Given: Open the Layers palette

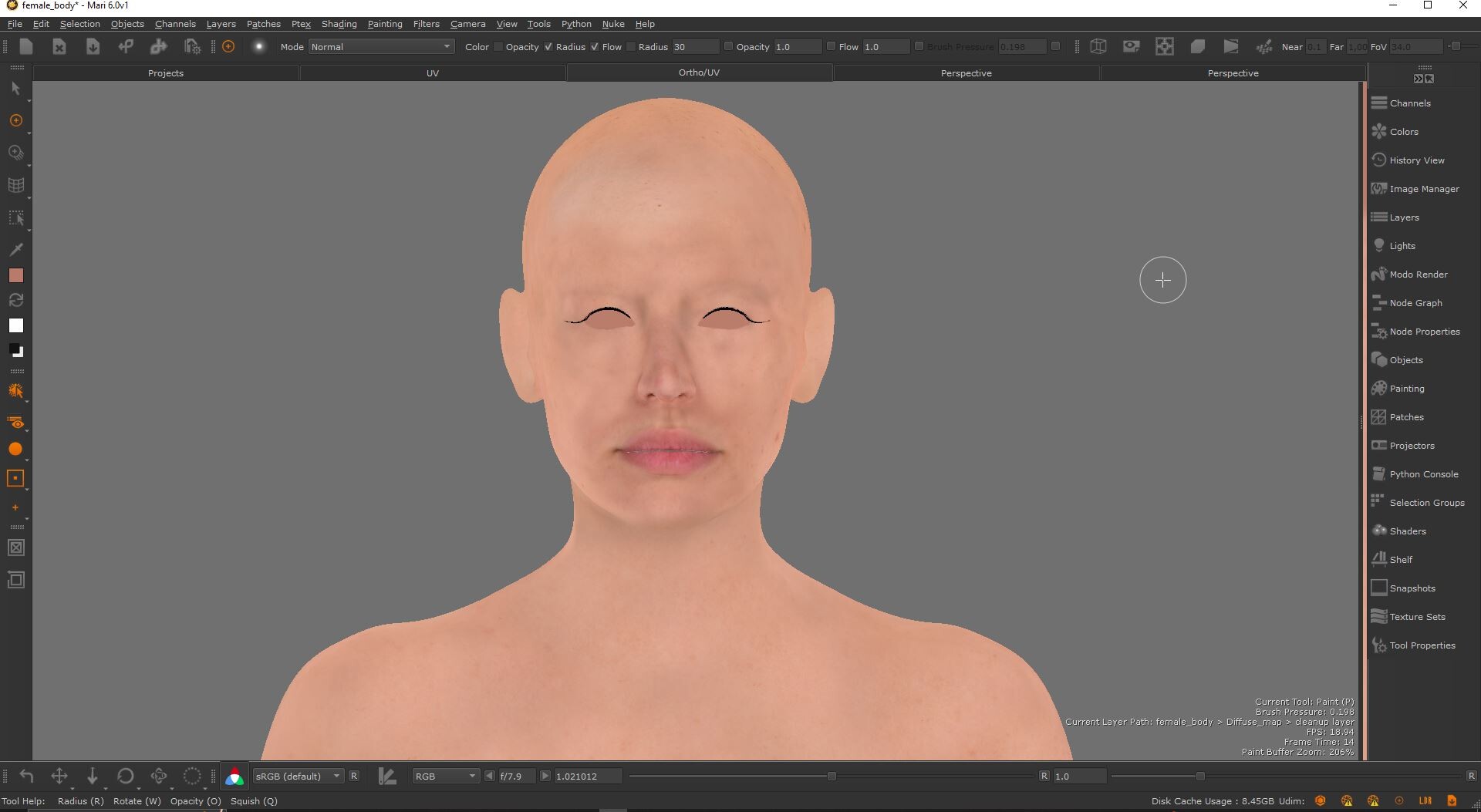Looking at the screenshot, I should coord(1403,217).
